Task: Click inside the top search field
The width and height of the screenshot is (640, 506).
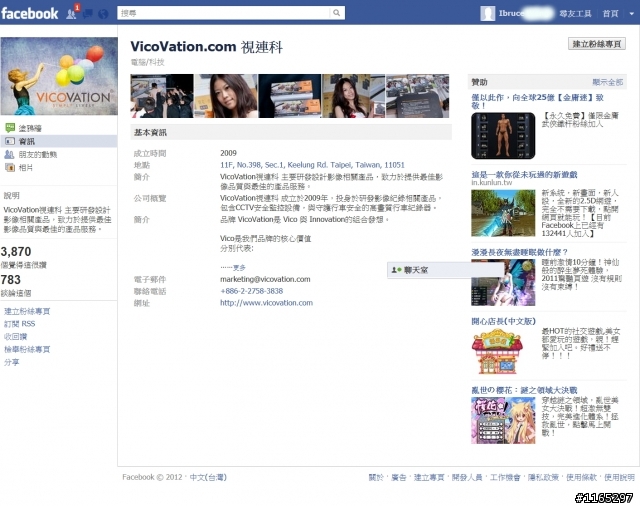Action: pyautogui.click(x=224, y=13)
